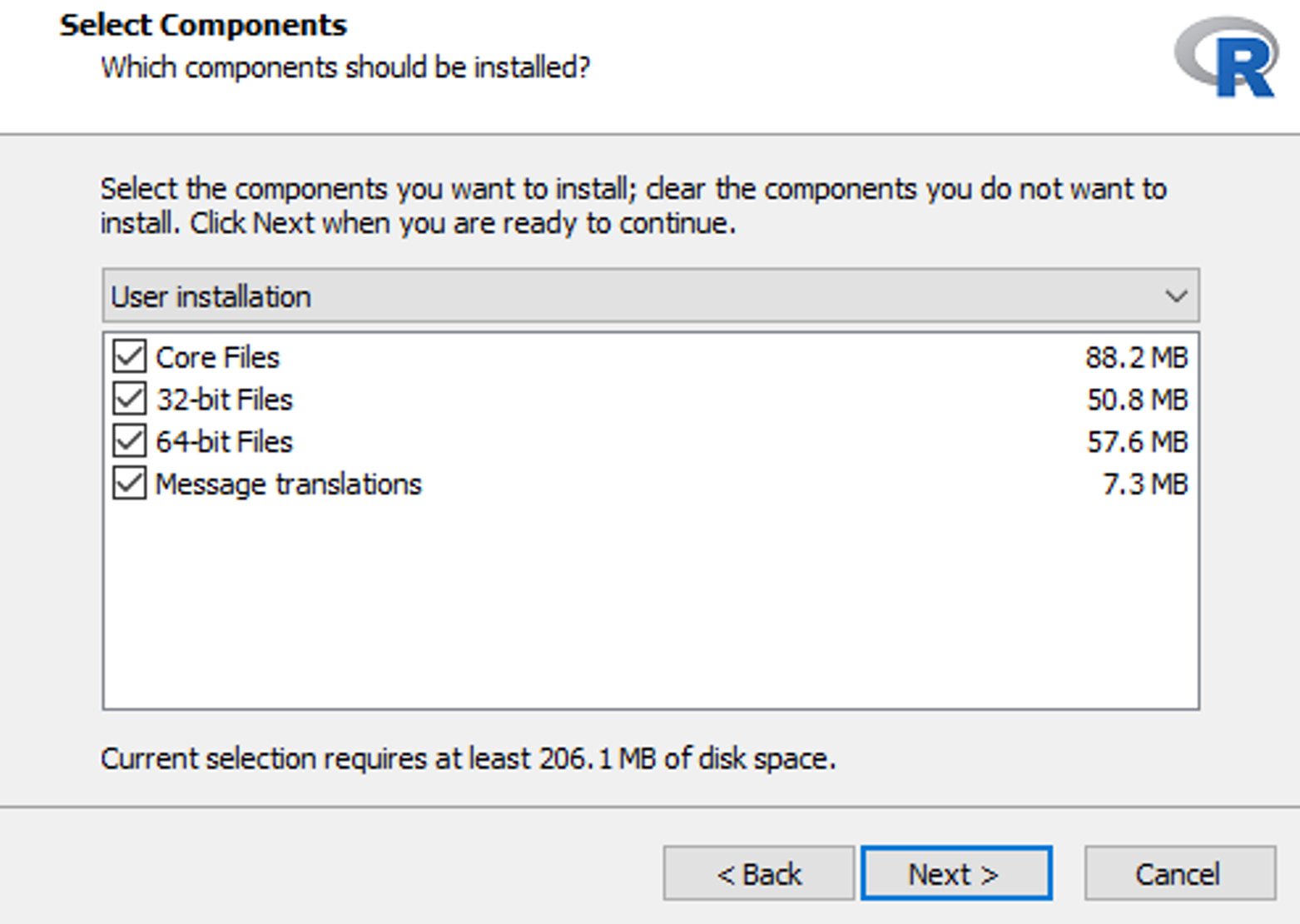Screen dimensions: 1300x924
Task: Click the disk space requirement text
Action: [x=469, y=758]
